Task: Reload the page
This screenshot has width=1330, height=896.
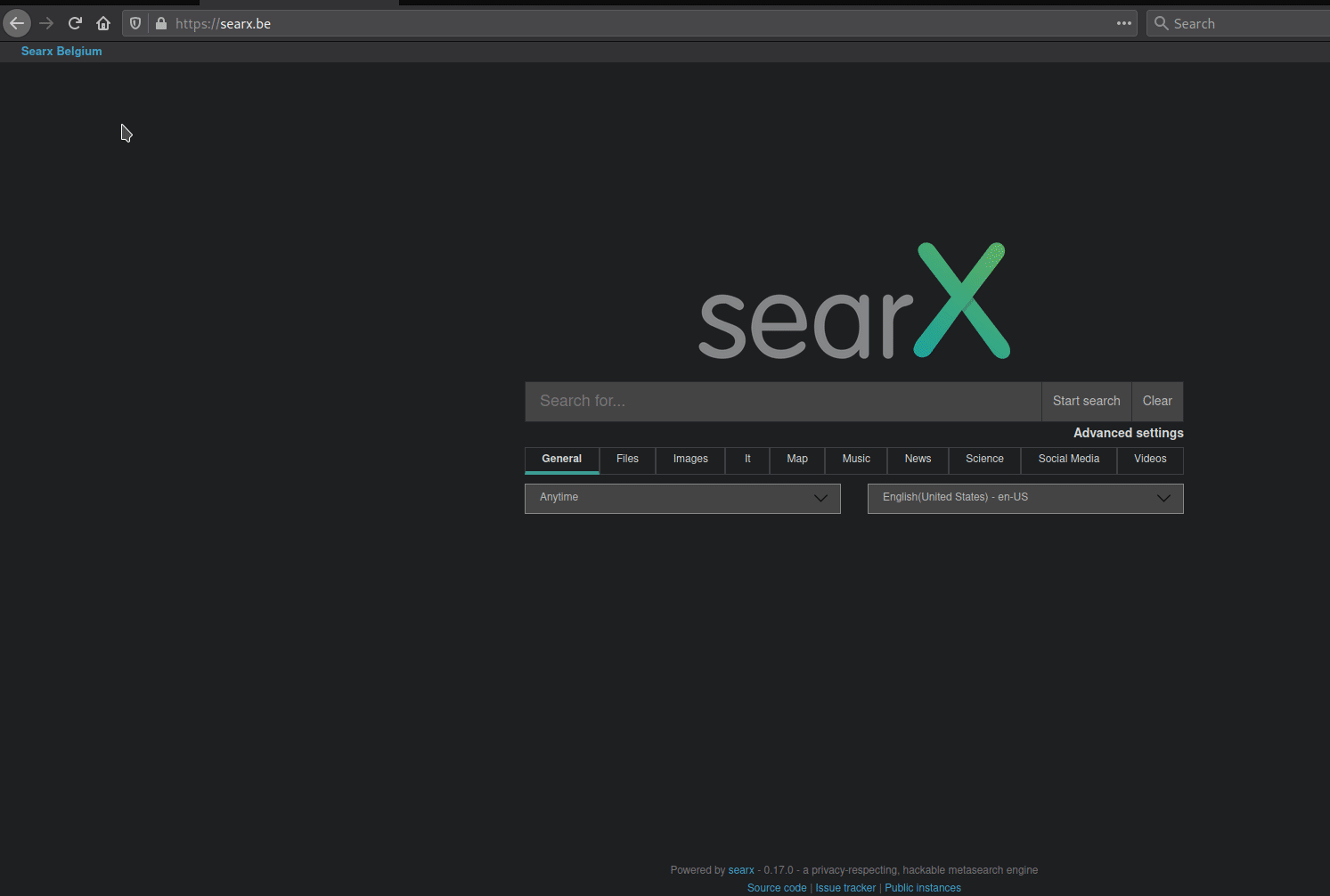Action: (75, 23)
